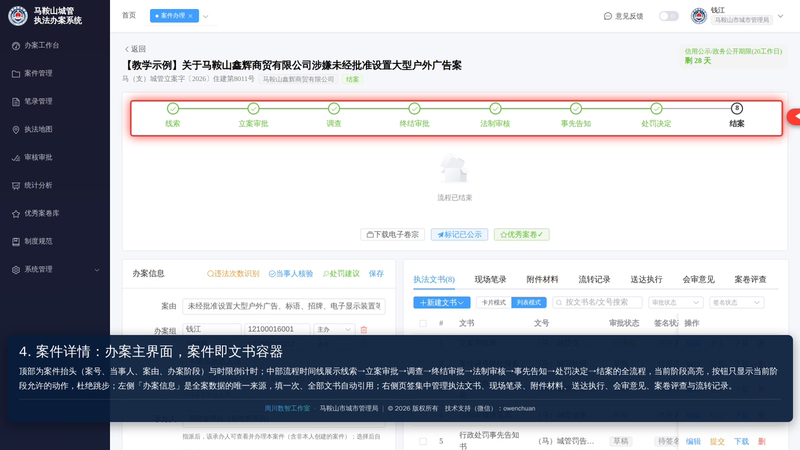Screen dimensions: 800x450
Task: Click the search magnifier in 按文书名/文号搜索
Action: coord(559,303)
